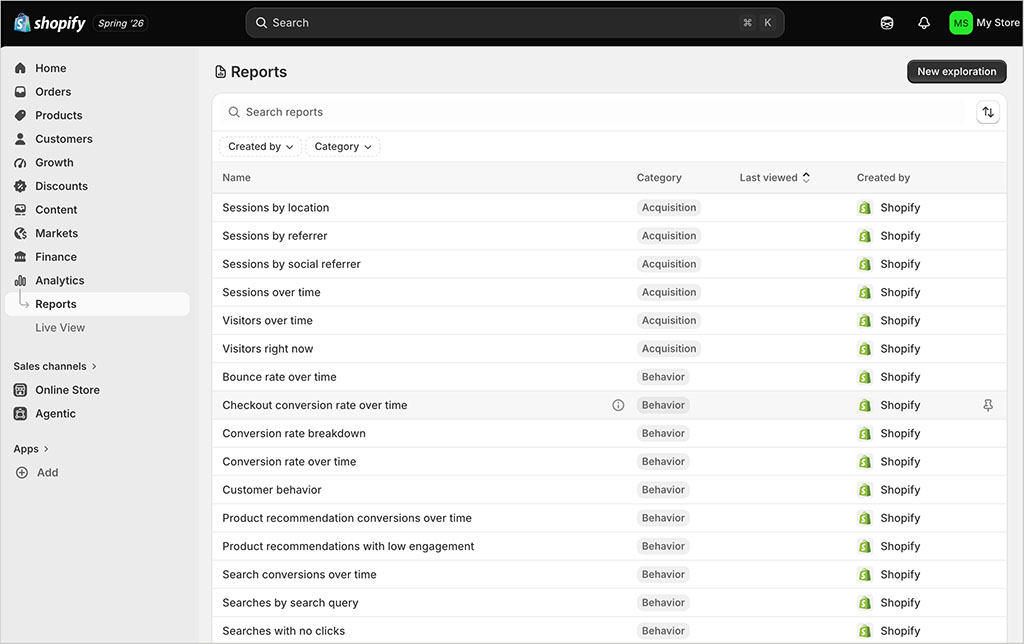Open the notifications bell
This screenshot has width=1024, height=644.
pyautogui.click(x=923, y=23)
